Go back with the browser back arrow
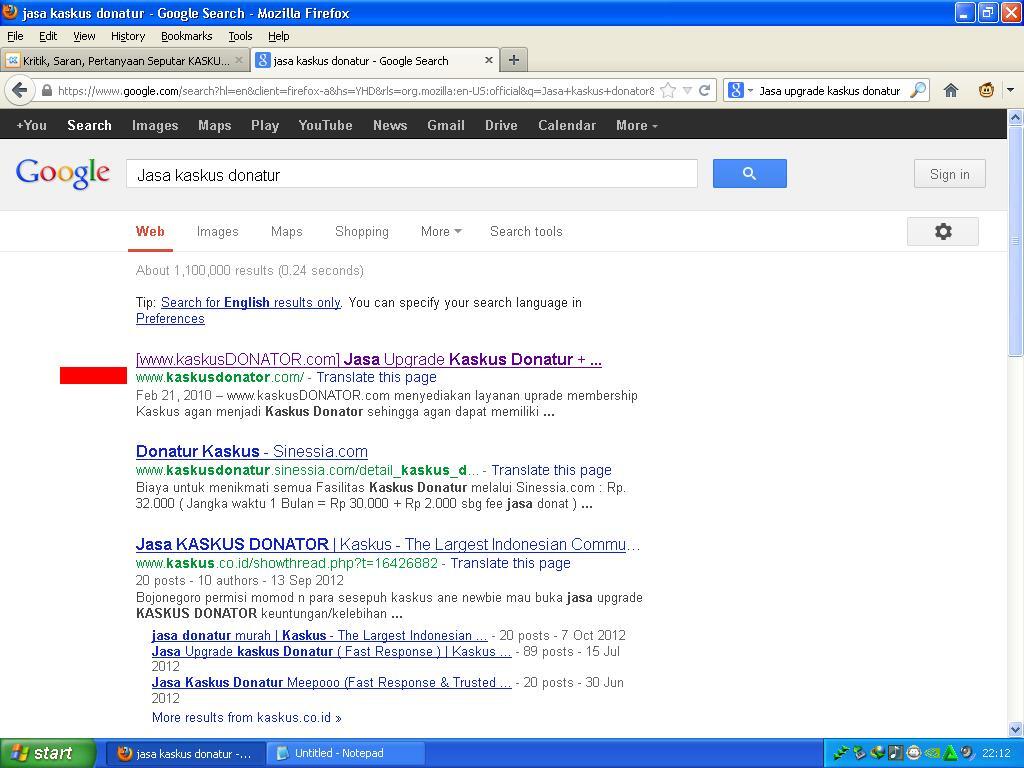1024x768 pixels. point(20,90)
